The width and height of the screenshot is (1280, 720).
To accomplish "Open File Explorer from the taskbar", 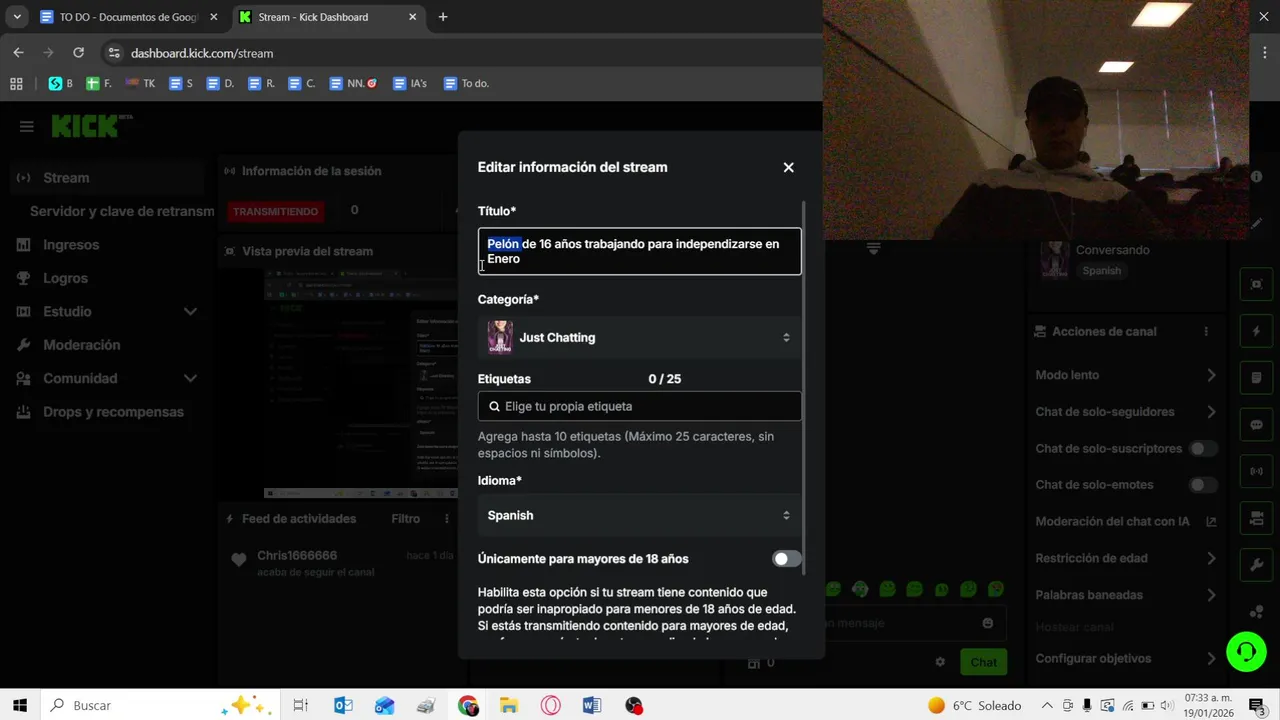I will click(508, 706).
